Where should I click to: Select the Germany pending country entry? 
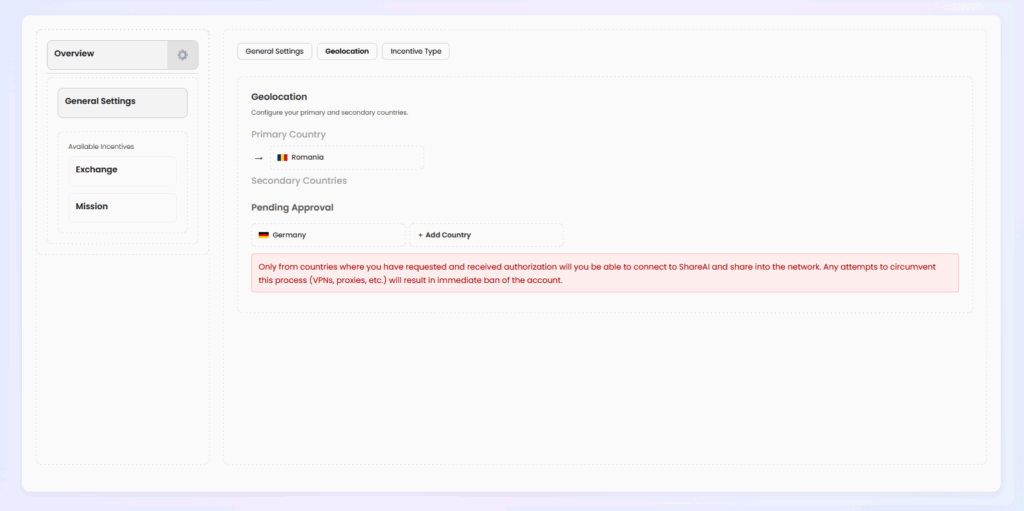point(328,235)
